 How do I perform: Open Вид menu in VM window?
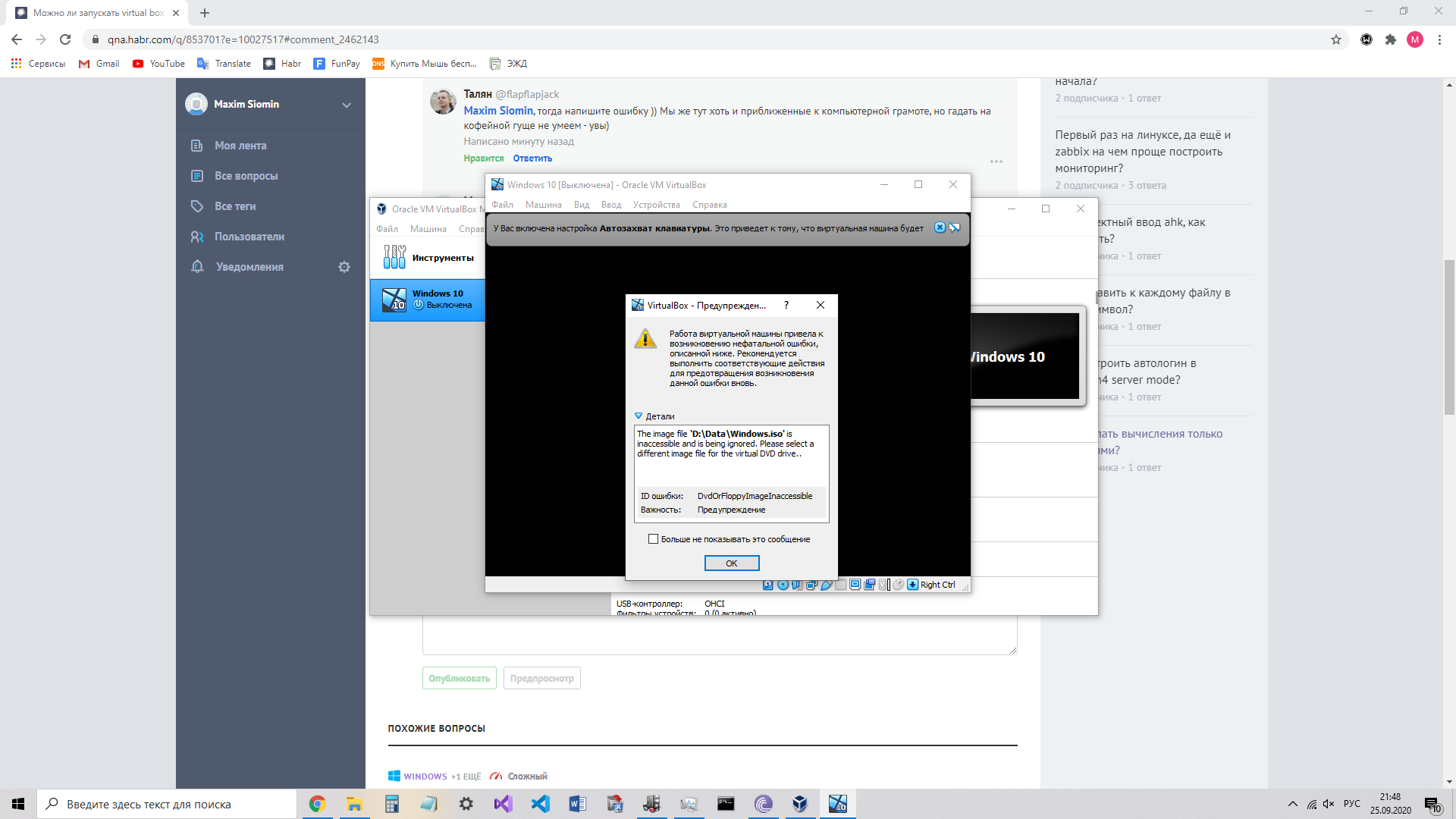coord(582,205)
